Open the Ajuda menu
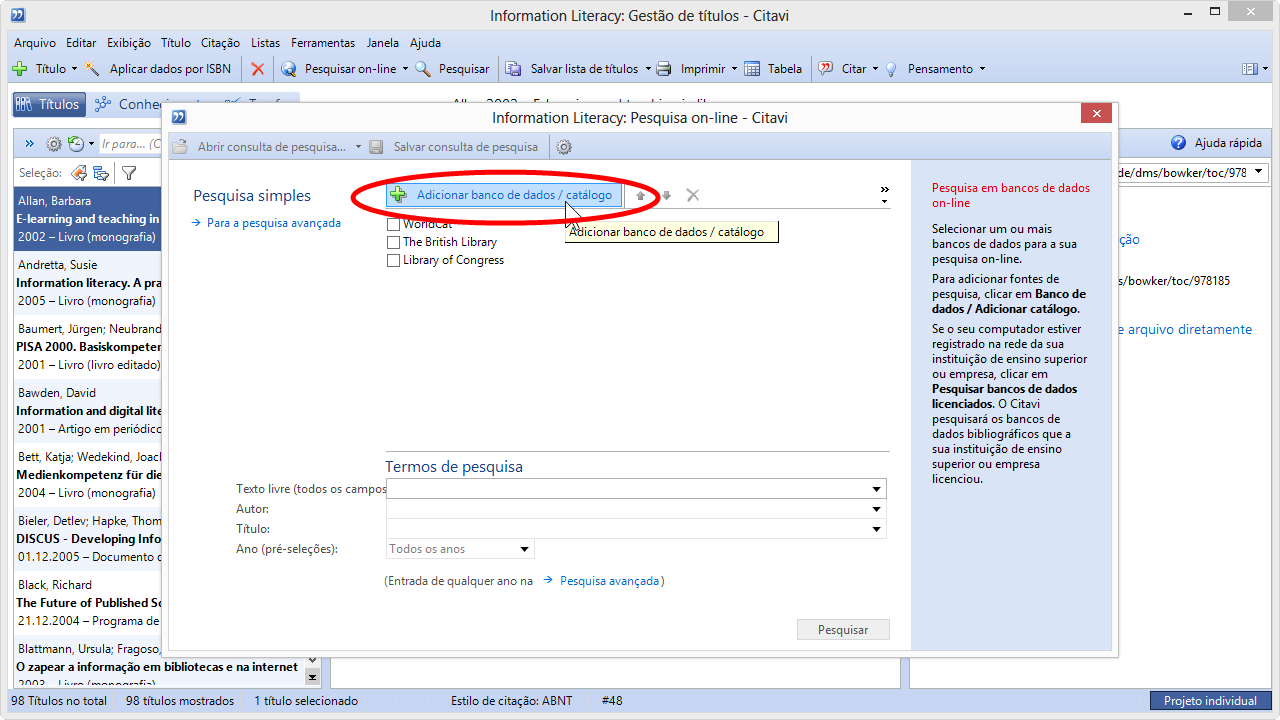1280x720 pixels. click(425, 43)
